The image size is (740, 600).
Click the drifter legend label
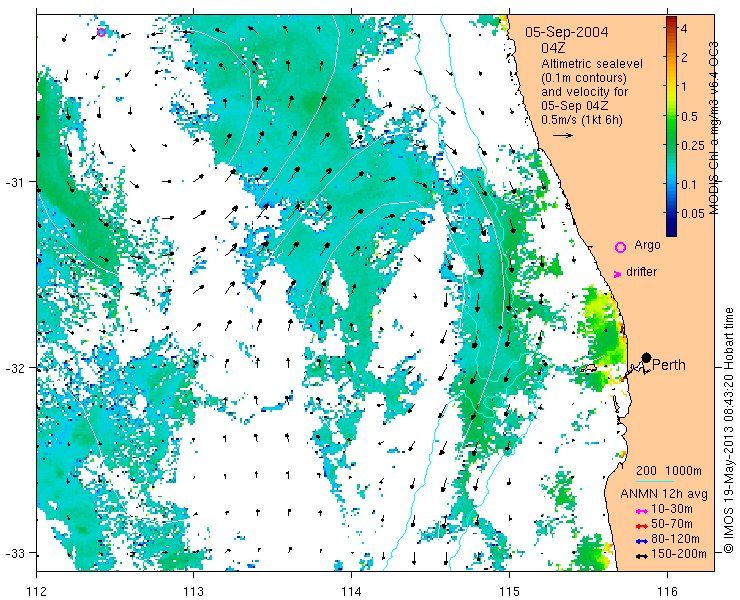coord(641,272)
